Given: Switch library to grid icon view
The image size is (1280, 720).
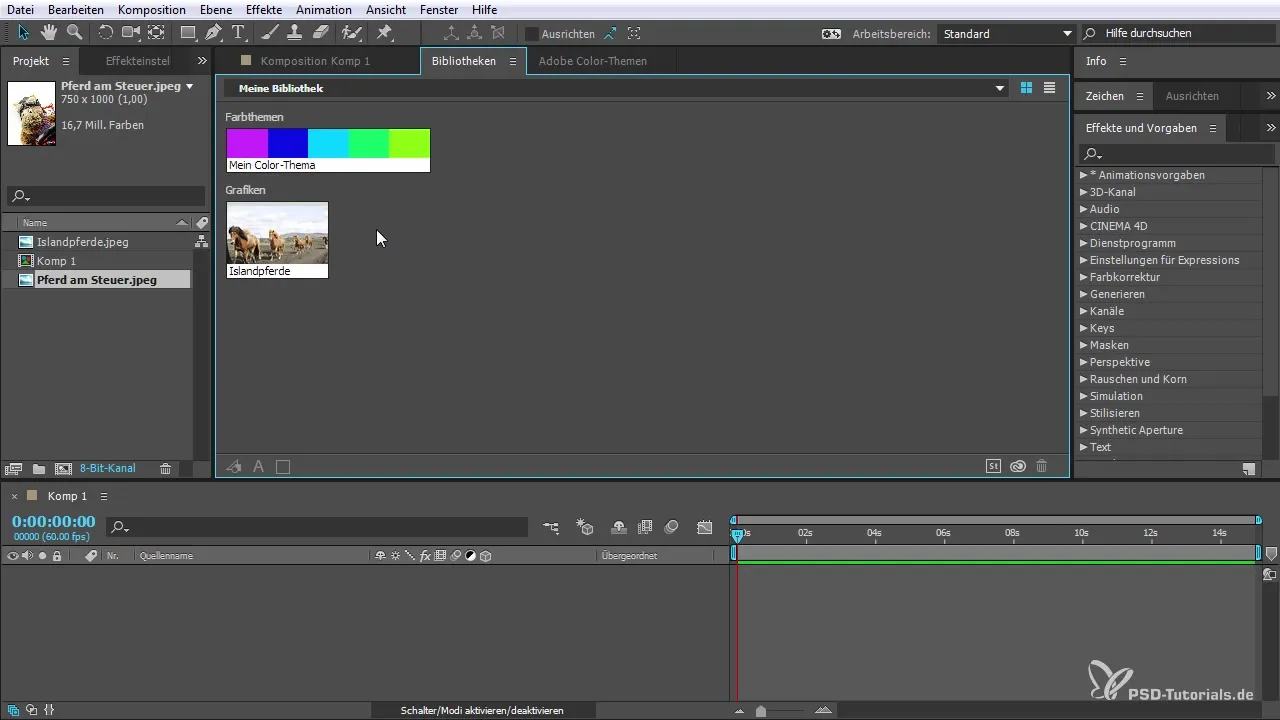Looking at the screenshot, I should coord(1026,88).
